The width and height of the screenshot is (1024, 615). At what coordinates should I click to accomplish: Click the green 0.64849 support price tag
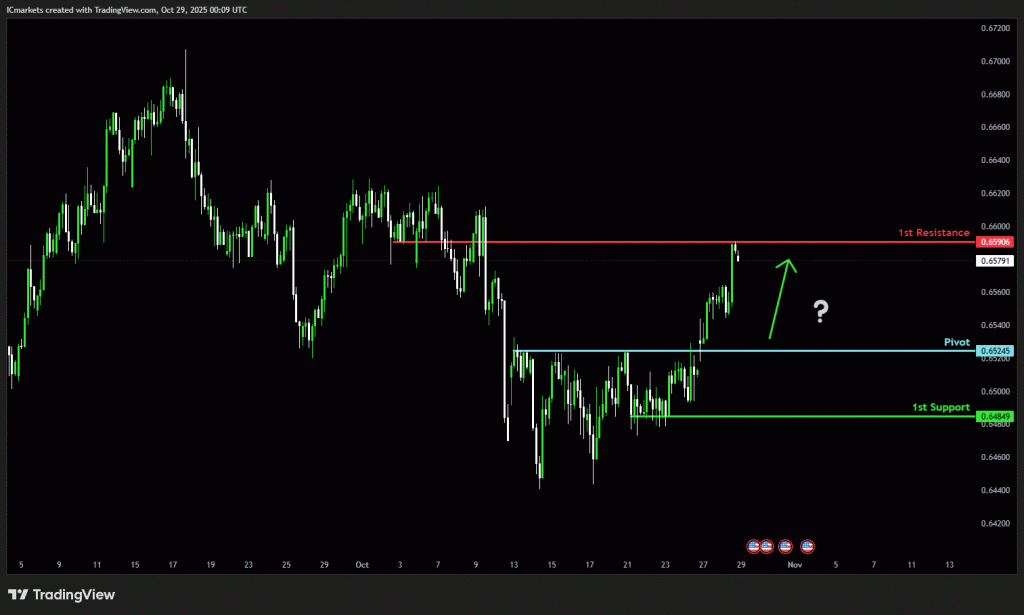[x=995, y=416]
